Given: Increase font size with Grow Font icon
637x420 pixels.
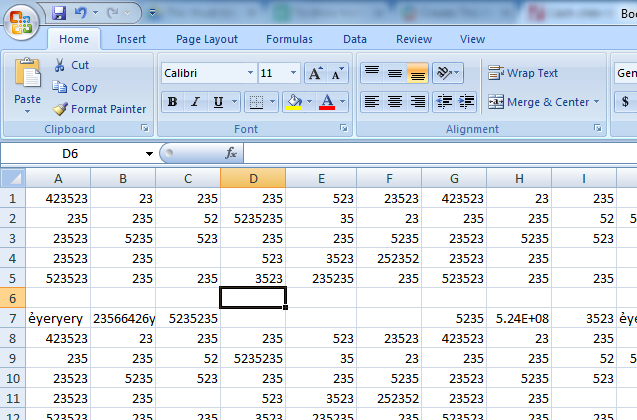Looking at the screenshot, I should (315, 73).
